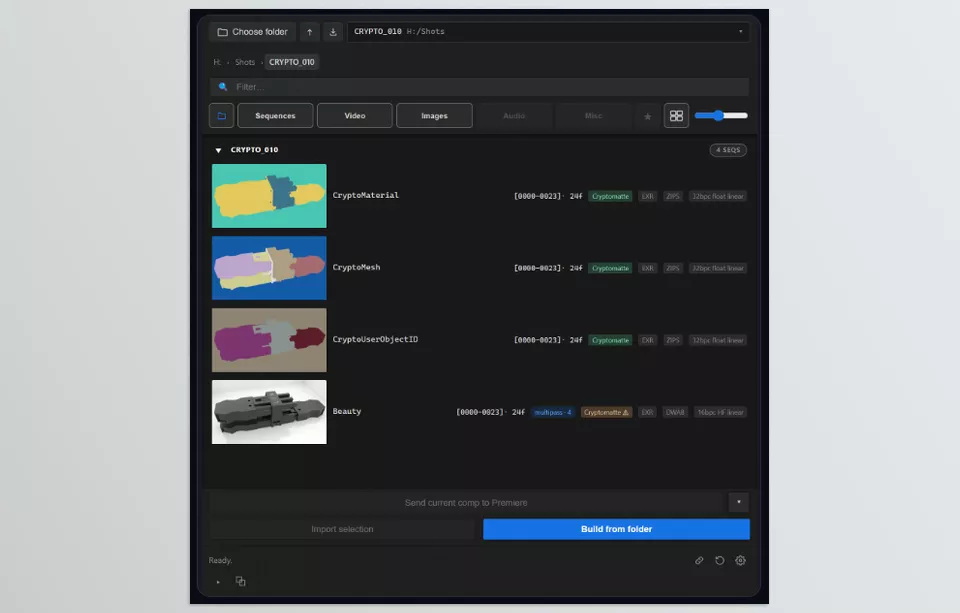Click Build from folder button

[617, 529]
